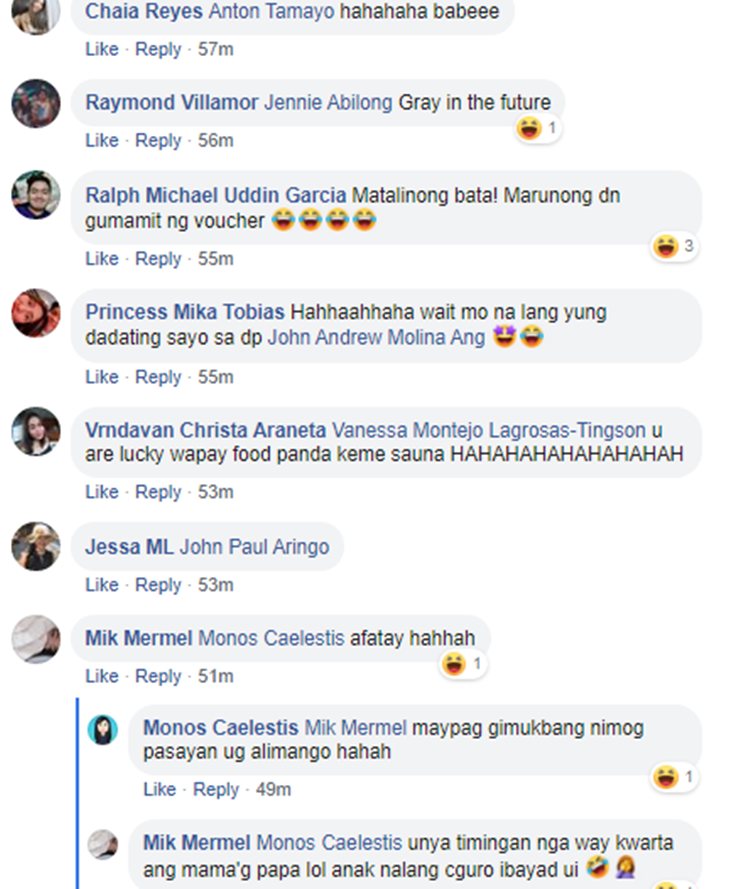
Task: Click the Jennie Abilong tagged name
Action: [x=328, y=103]
